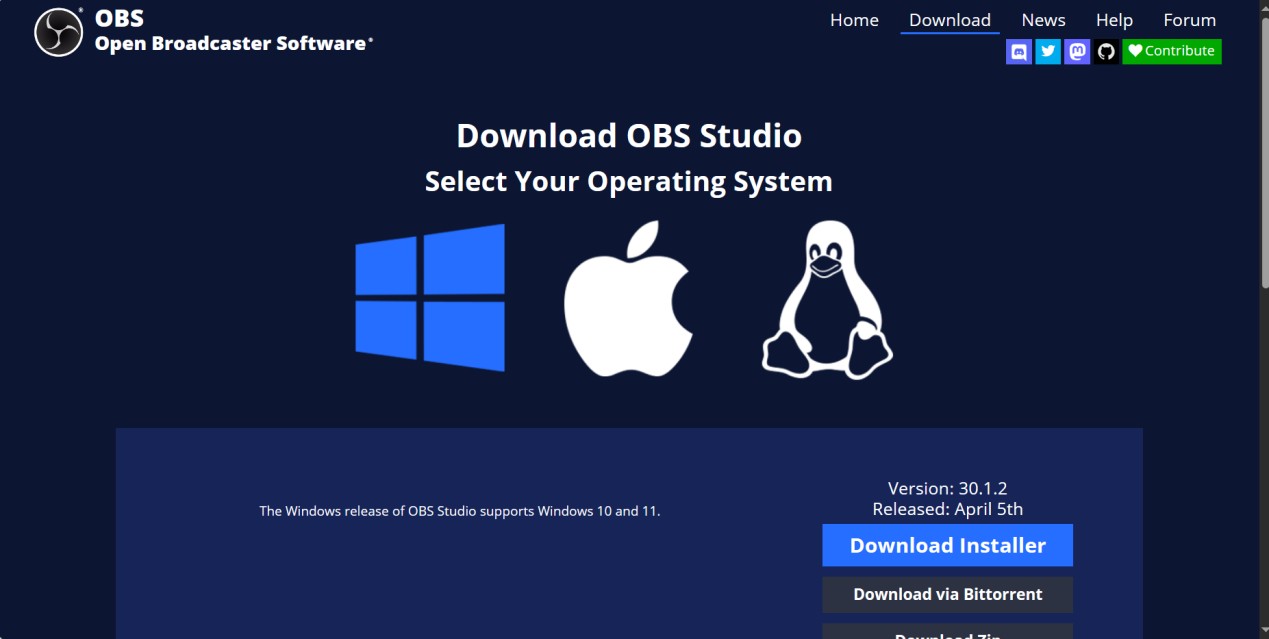Click the Download Installer button
Viewport: 1269px width, 639px height.
tap(948, 545)
